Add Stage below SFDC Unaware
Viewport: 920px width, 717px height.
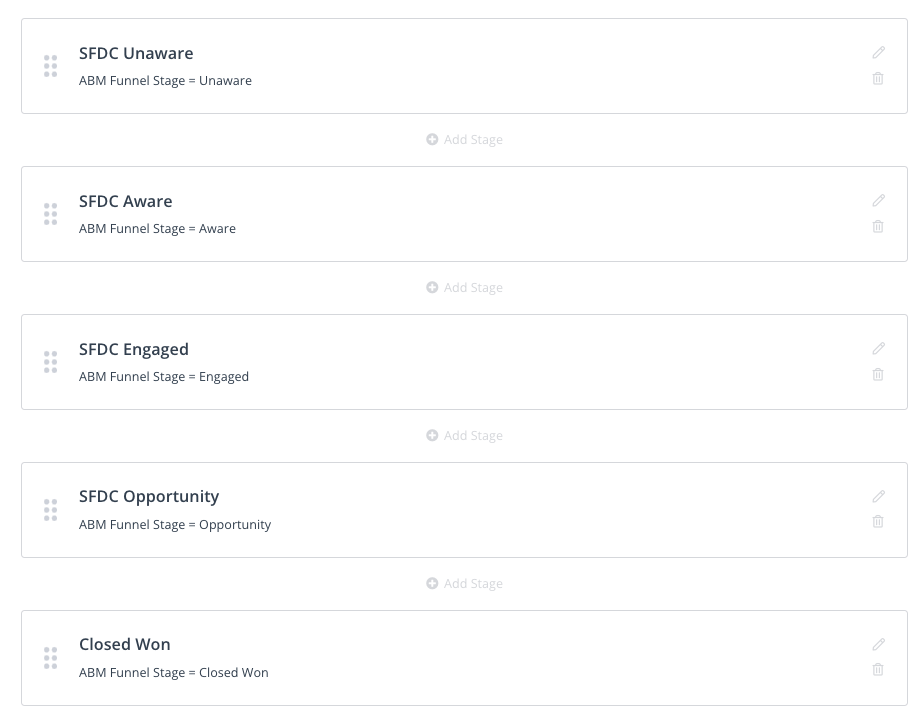click(464, 140)
